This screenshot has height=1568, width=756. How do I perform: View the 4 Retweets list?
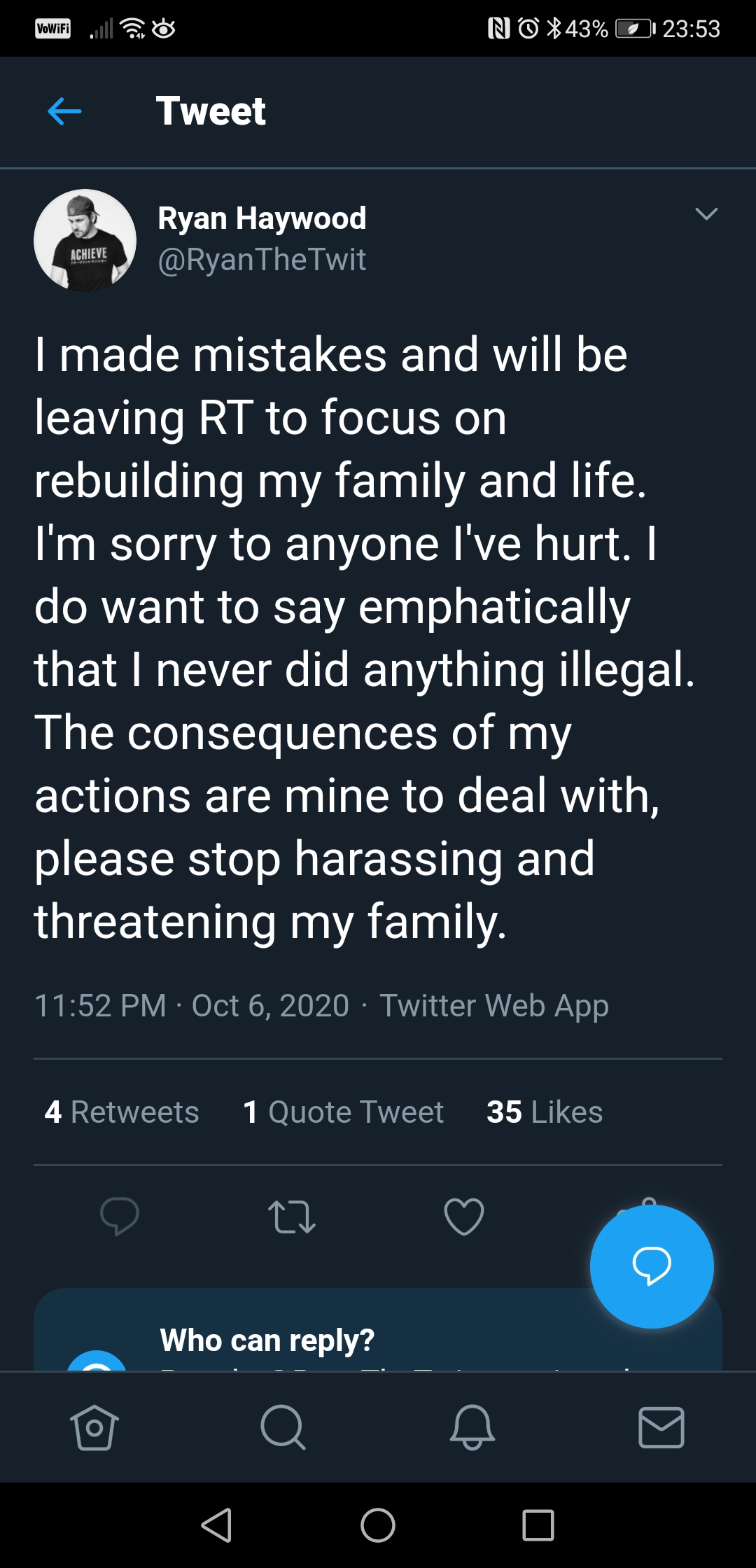(122, 1112)
